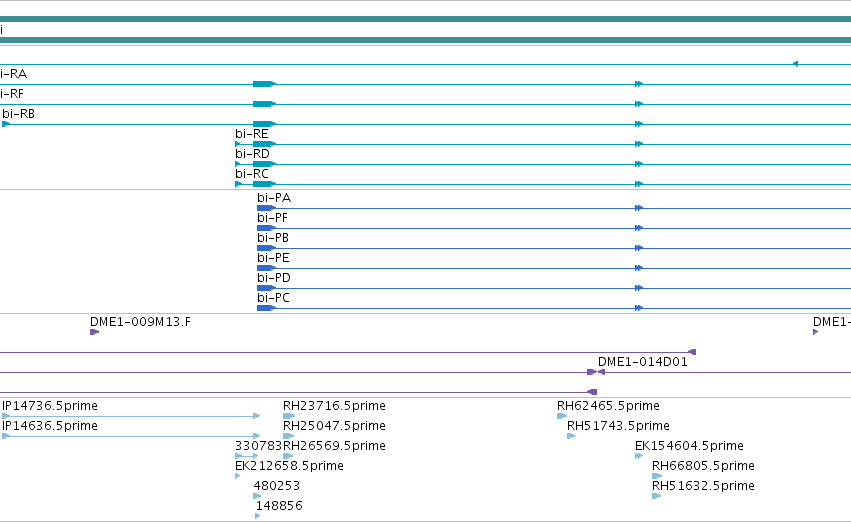This screenshot has width=851, height=522.
Task: Click the bi-PD protein track label
Action: [274, 278]
